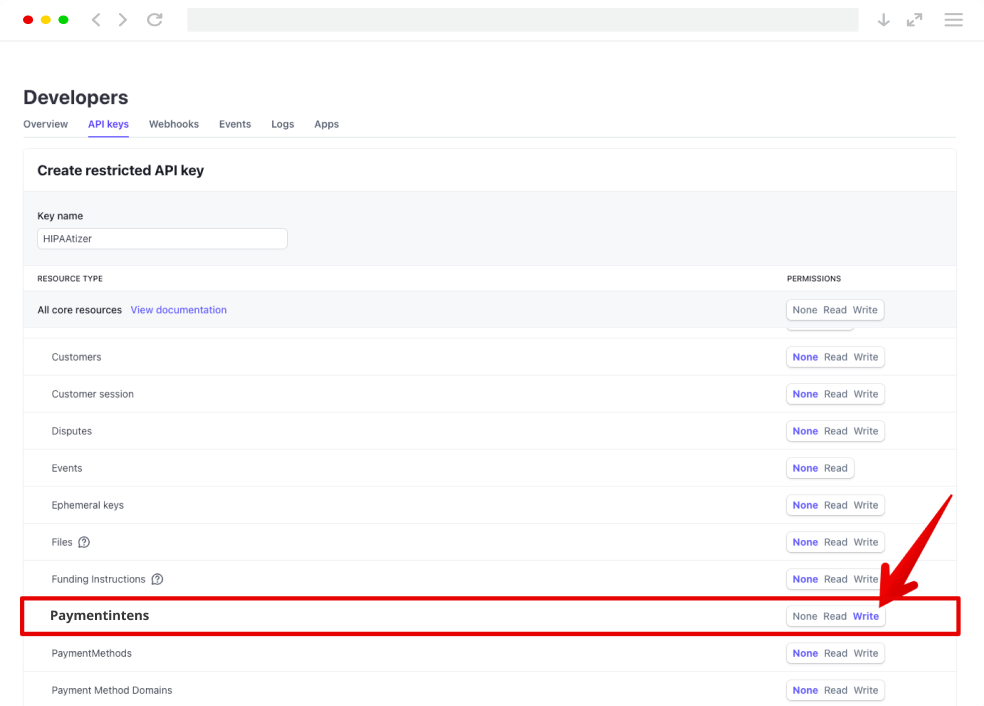The height and width of the screenshot is (706, 984).
Task: Go to the Overview tab
Action: (x=45, y=124)
